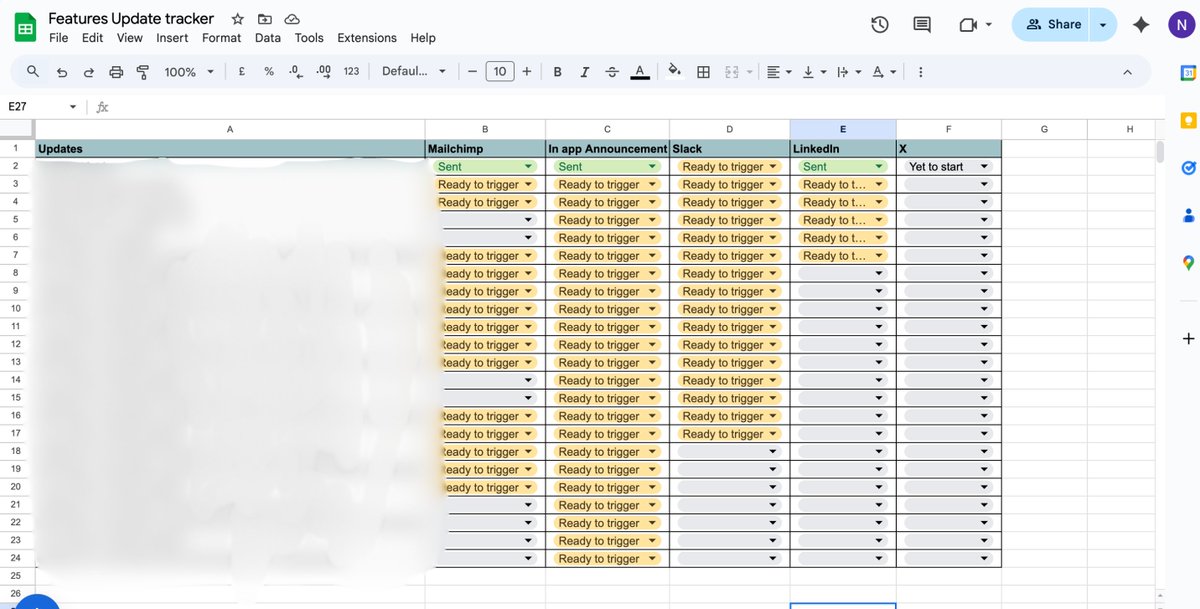Screen dimensions: 1200x609
Task: Open vertical align options
Action: 813,72
